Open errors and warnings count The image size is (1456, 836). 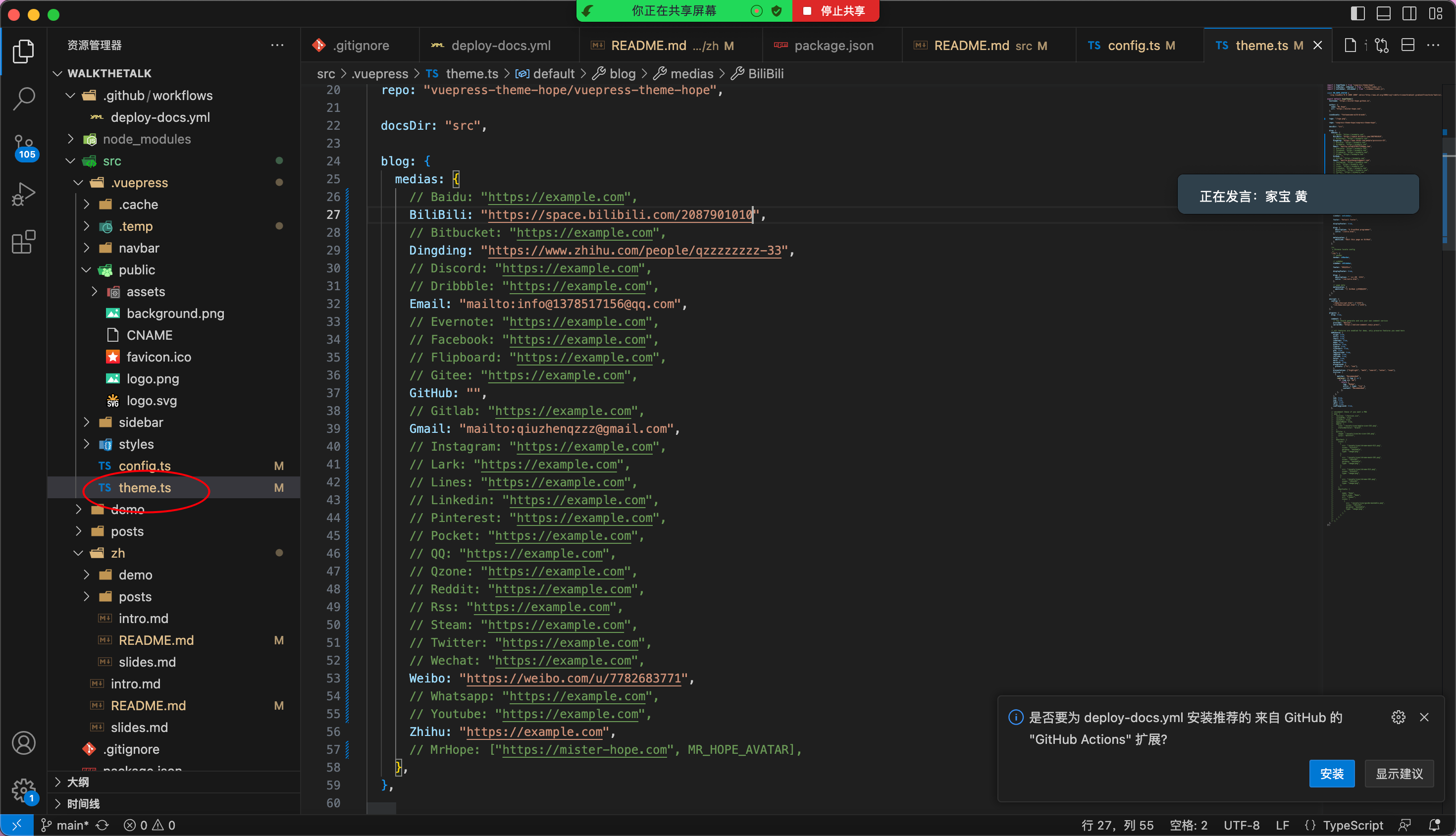tap(149, 825)
